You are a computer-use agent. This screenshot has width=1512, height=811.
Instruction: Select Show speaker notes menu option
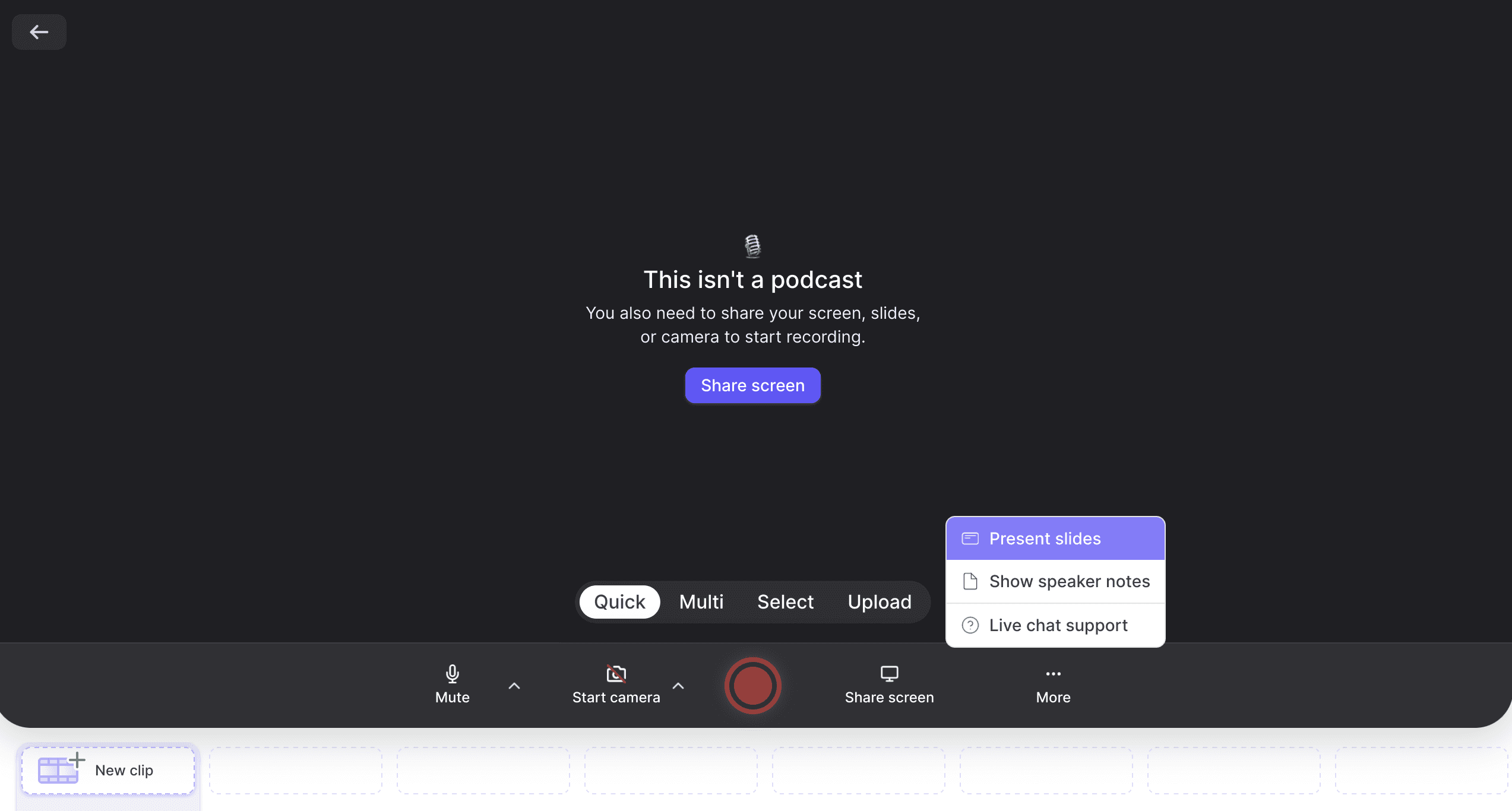point(1055,581)
